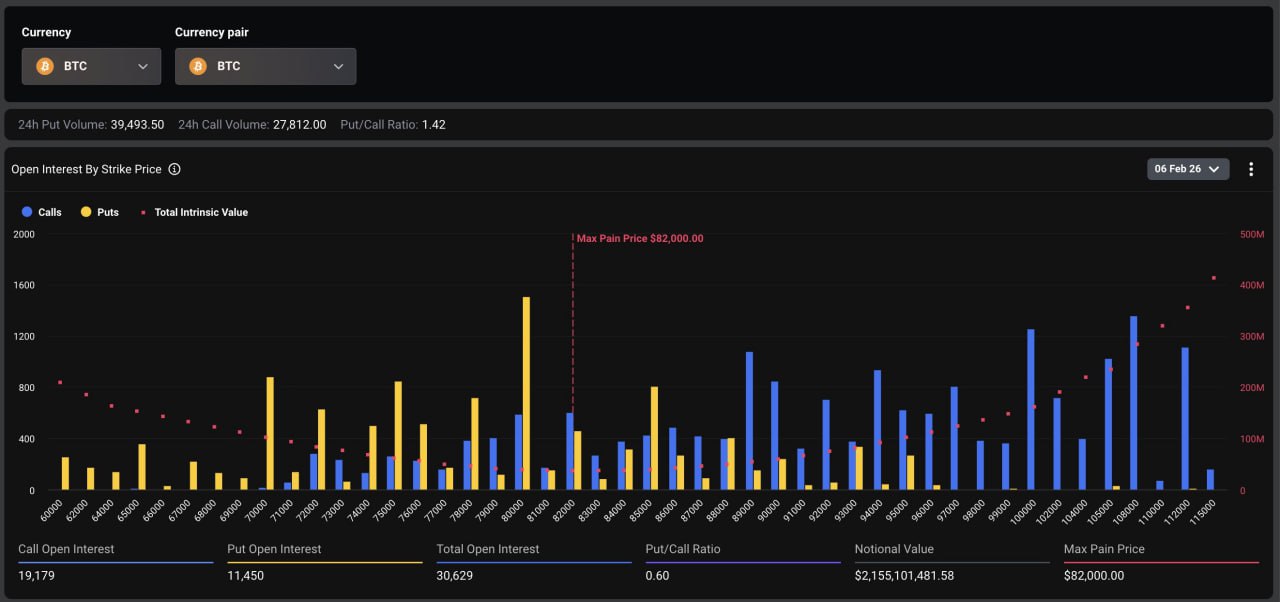Click the red Total Intrinsic Value marker icon
1280x602 pixels.
coord(144,212)
